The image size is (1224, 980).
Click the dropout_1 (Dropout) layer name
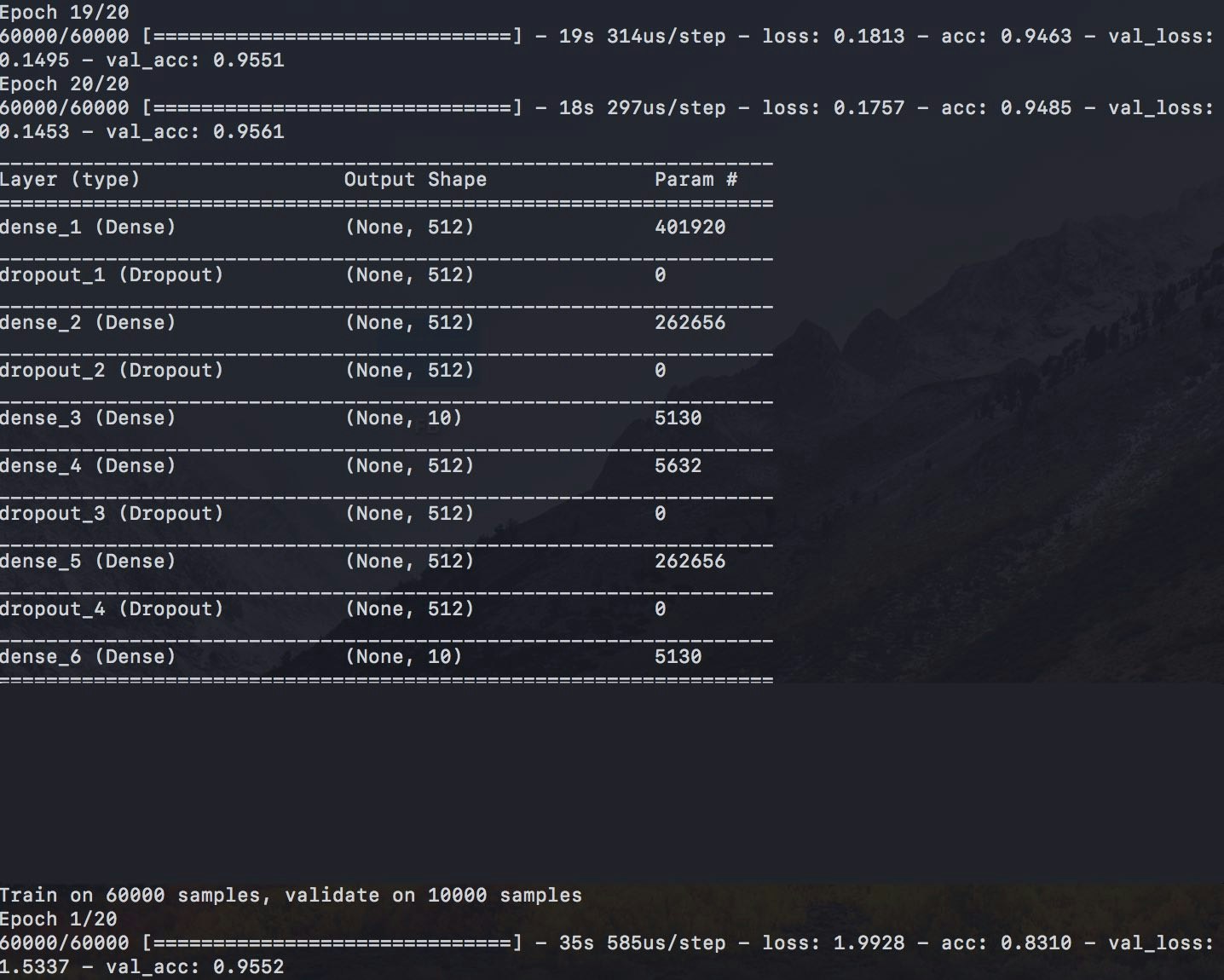point(112,274)
